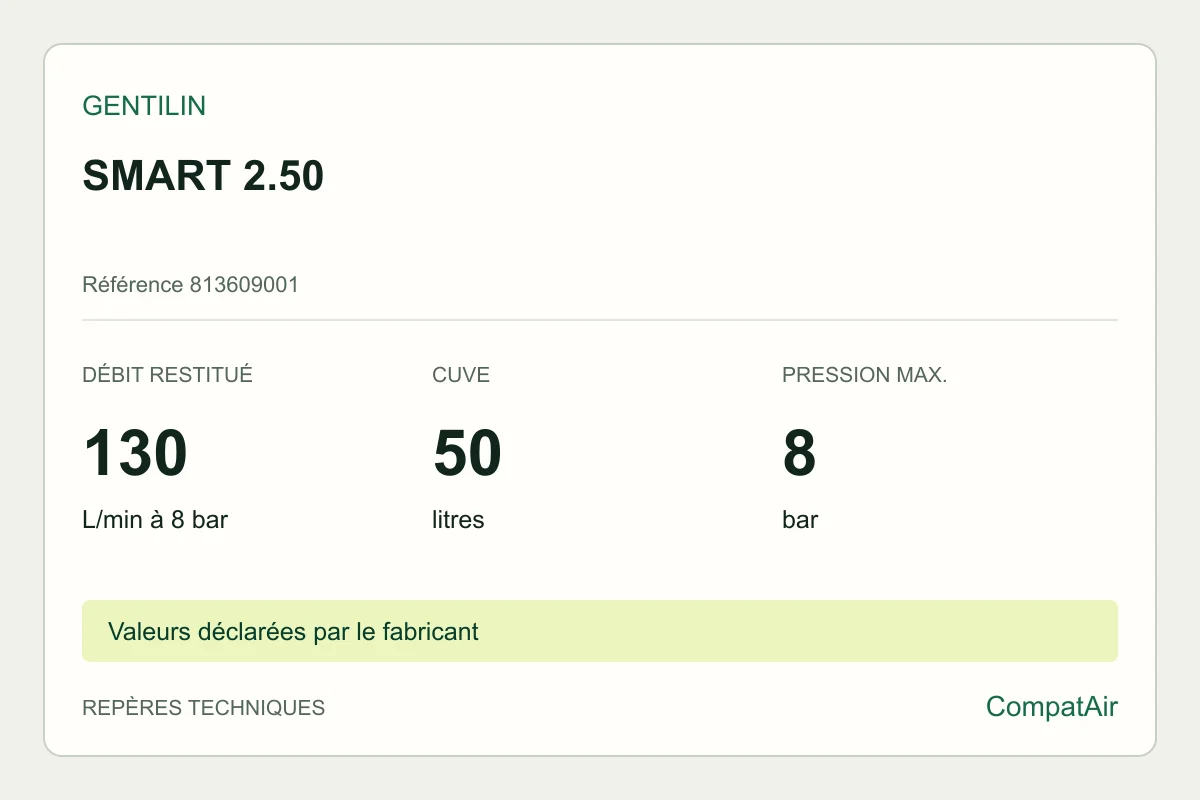The image size is (1200, 800).
Task: Click the litres unit text
Action: tap(458, 520)
